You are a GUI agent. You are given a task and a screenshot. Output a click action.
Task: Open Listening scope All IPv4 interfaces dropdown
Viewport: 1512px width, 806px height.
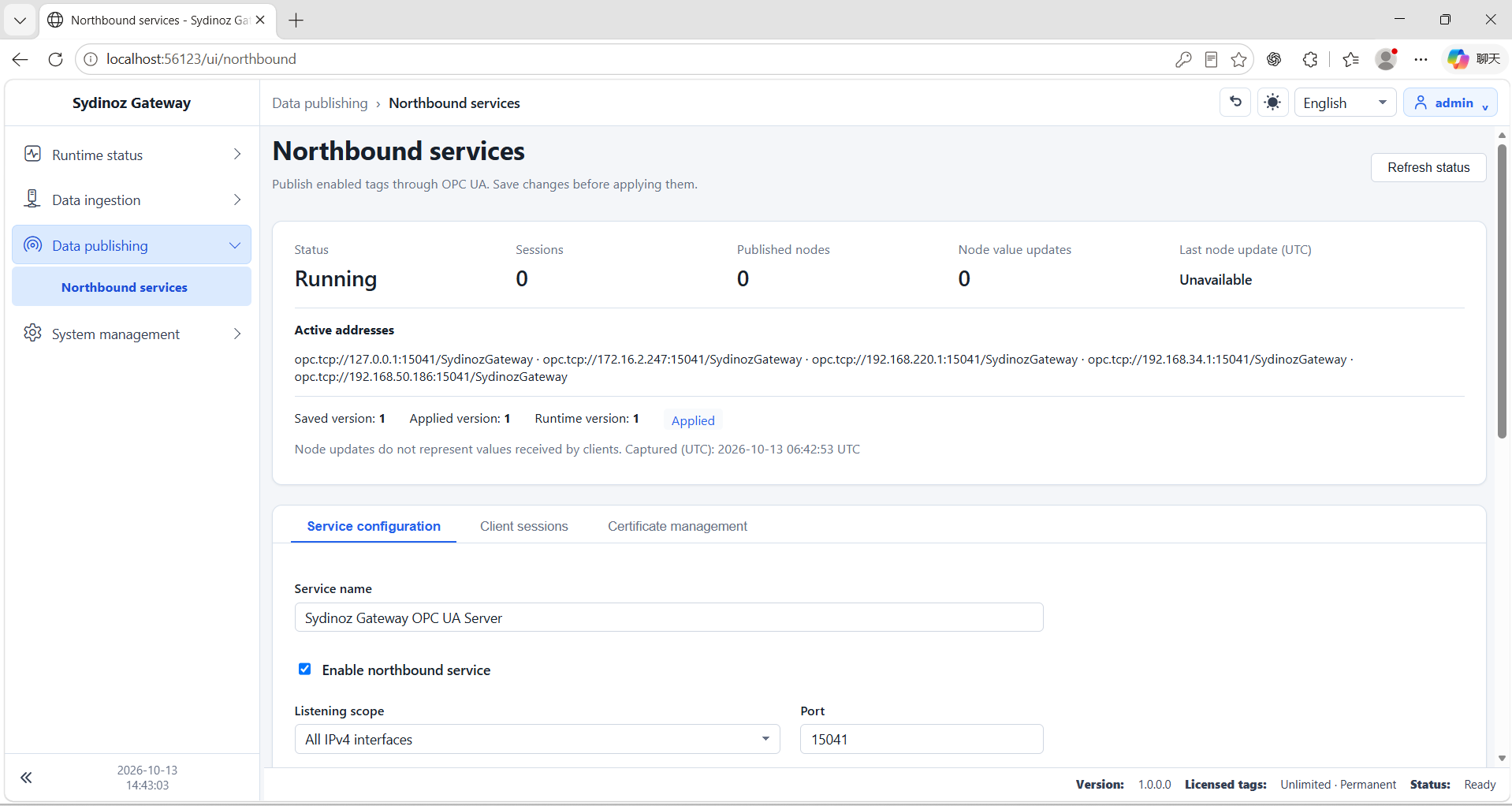coord(537,739)
